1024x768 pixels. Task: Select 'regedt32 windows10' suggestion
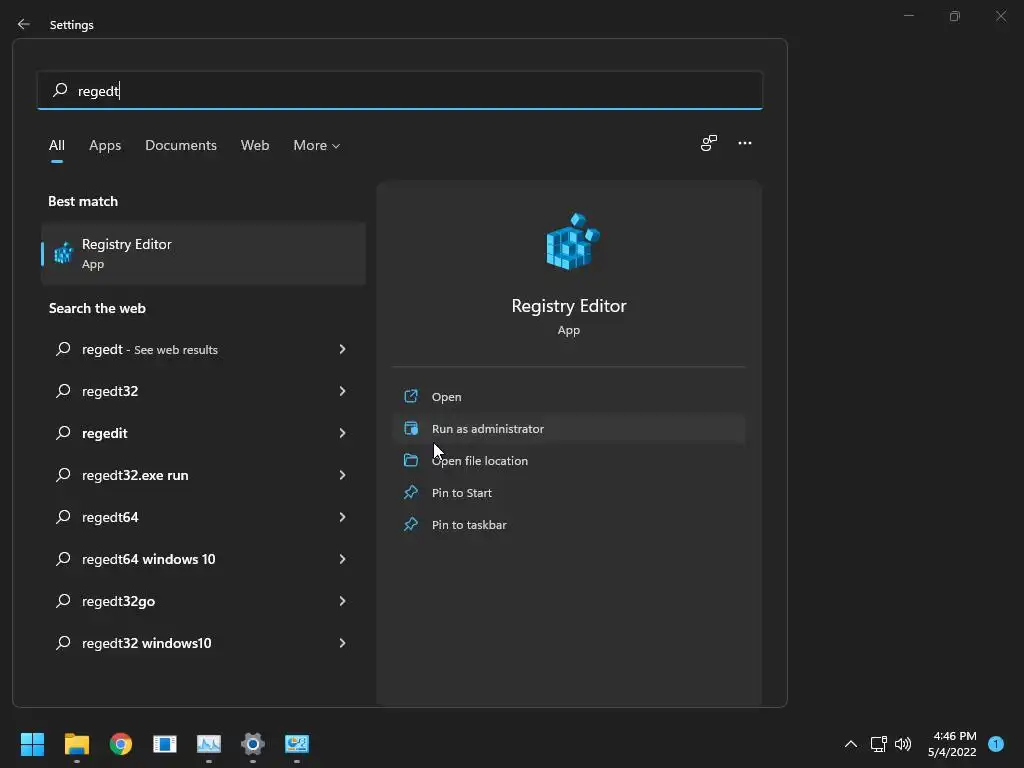(203, 643)
